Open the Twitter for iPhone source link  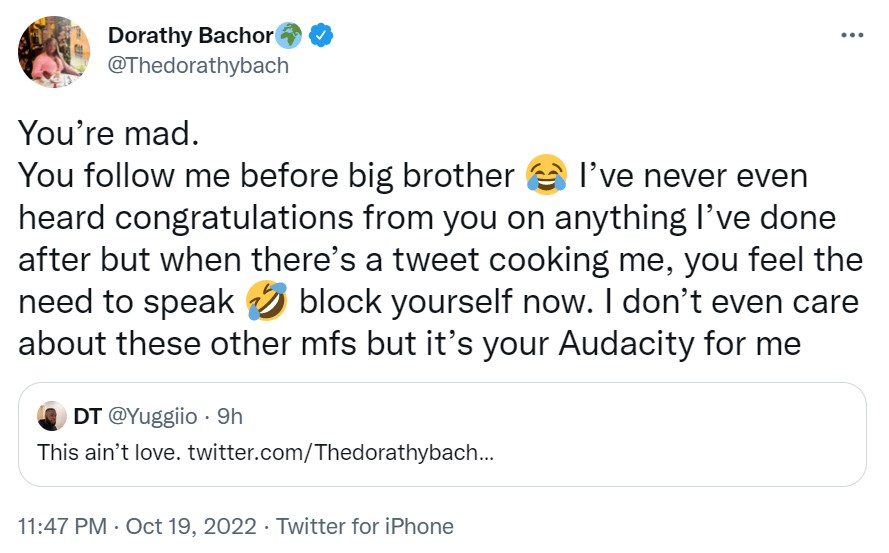coord(365,526)
